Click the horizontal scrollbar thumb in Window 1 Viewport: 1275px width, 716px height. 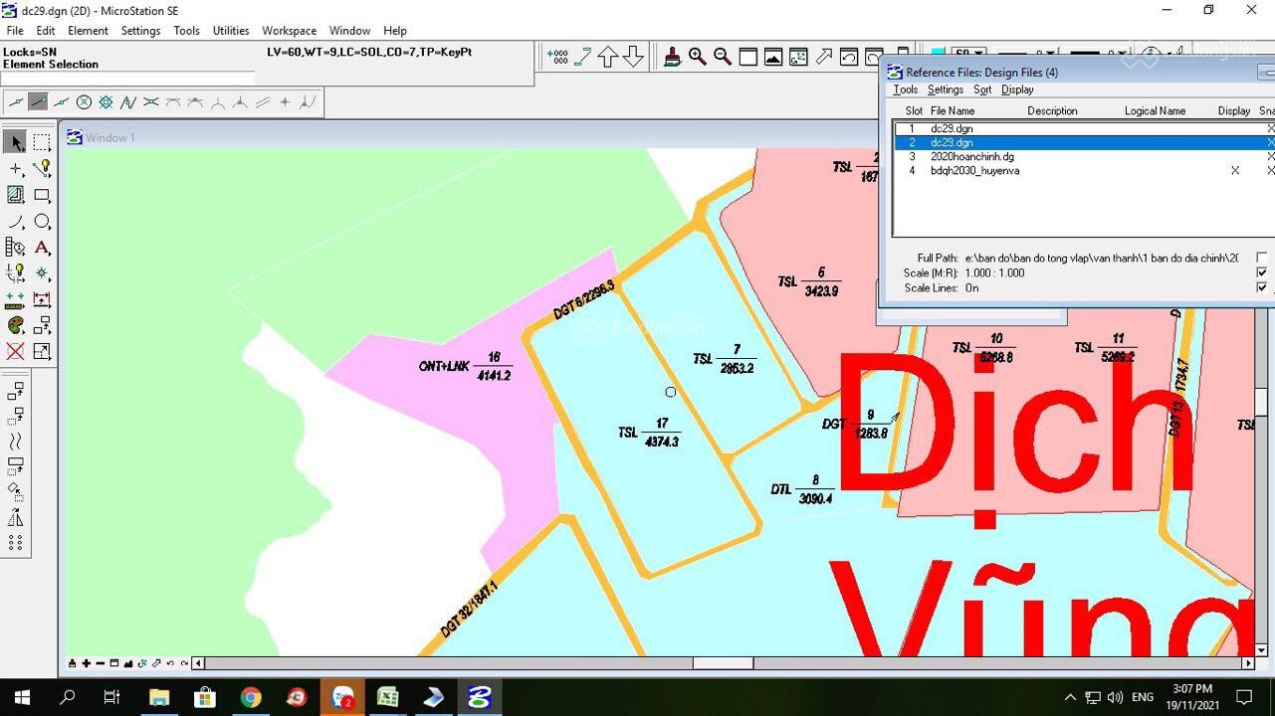(x=723, y=663)
